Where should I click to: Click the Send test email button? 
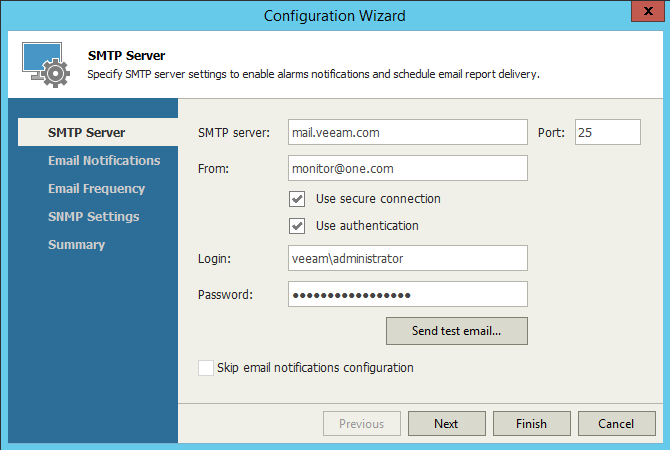pos(456,330)
